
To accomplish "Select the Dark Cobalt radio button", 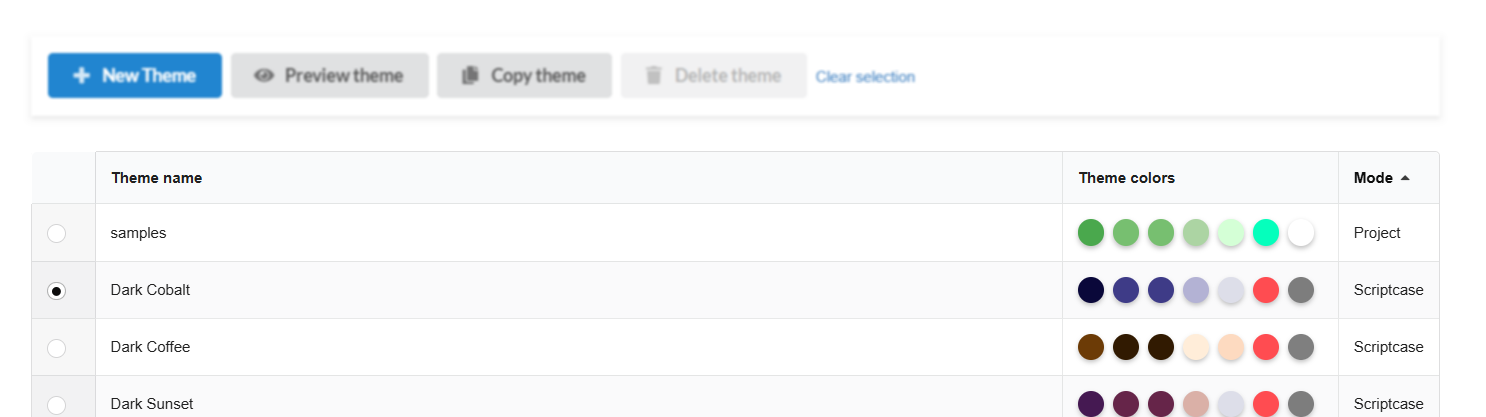I will (x=57, y=290).
